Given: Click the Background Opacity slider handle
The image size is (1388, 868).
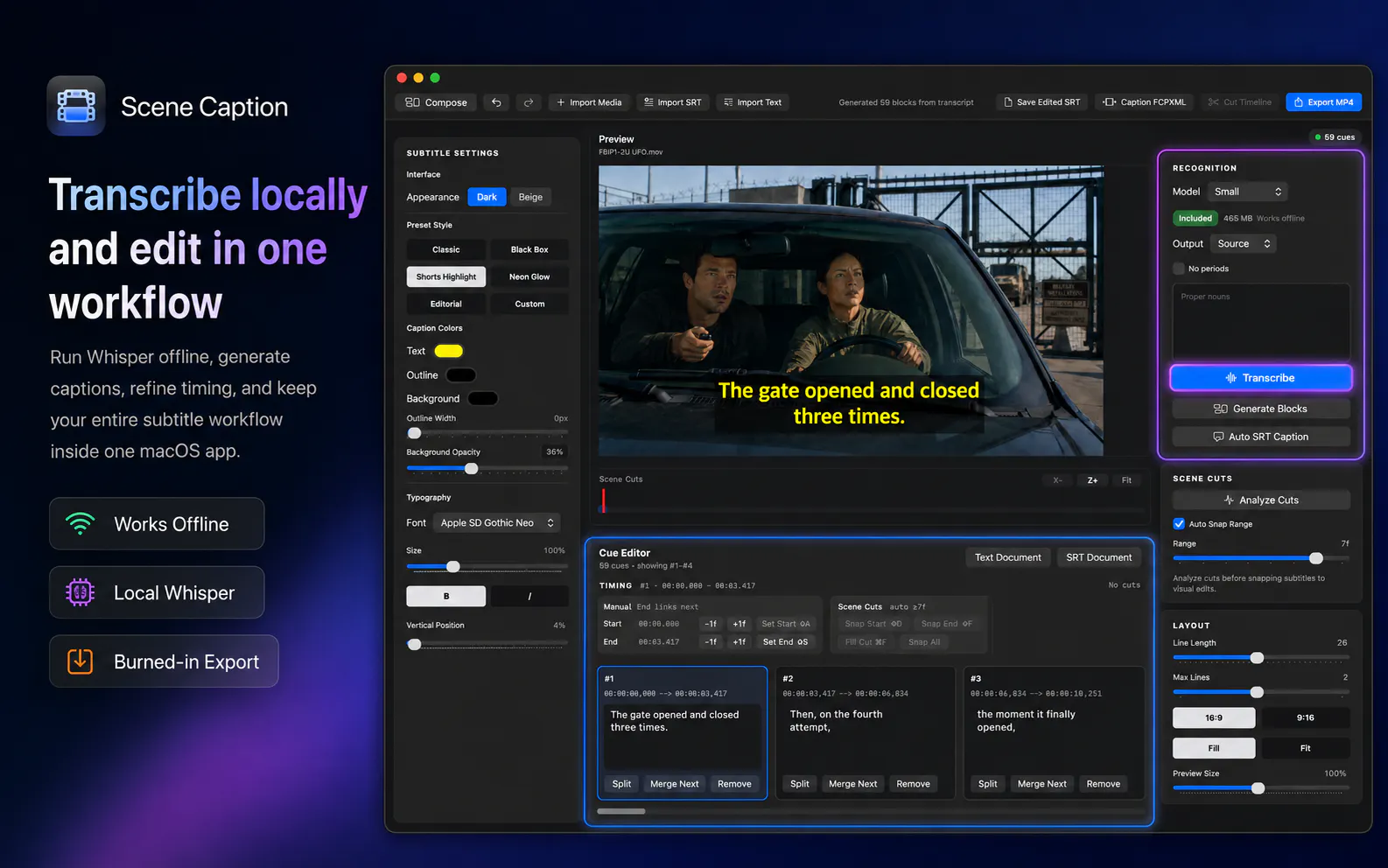Looking at the screenshot, I should pyautogui.click(x=472, y=469).
